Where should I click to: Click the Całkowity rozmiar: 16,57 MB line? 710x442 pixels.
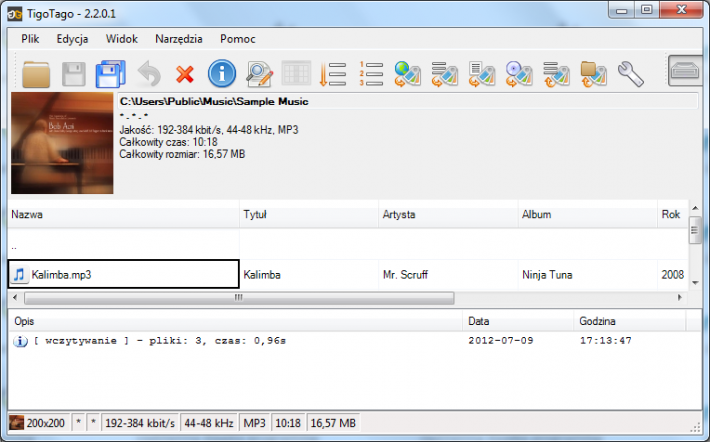click(182, 154)
